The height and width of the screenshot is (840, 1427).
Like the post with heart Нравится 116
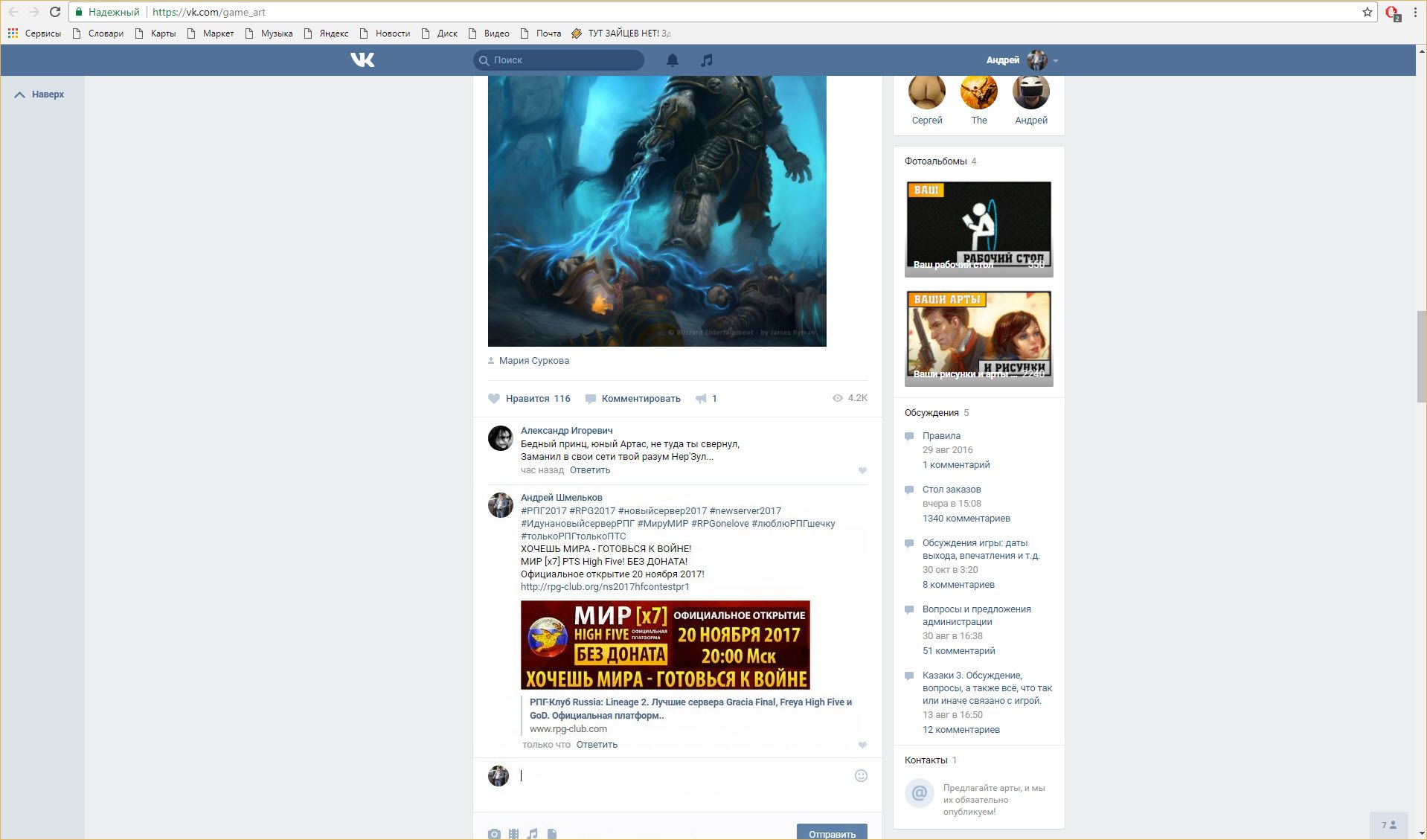point(529,399)
